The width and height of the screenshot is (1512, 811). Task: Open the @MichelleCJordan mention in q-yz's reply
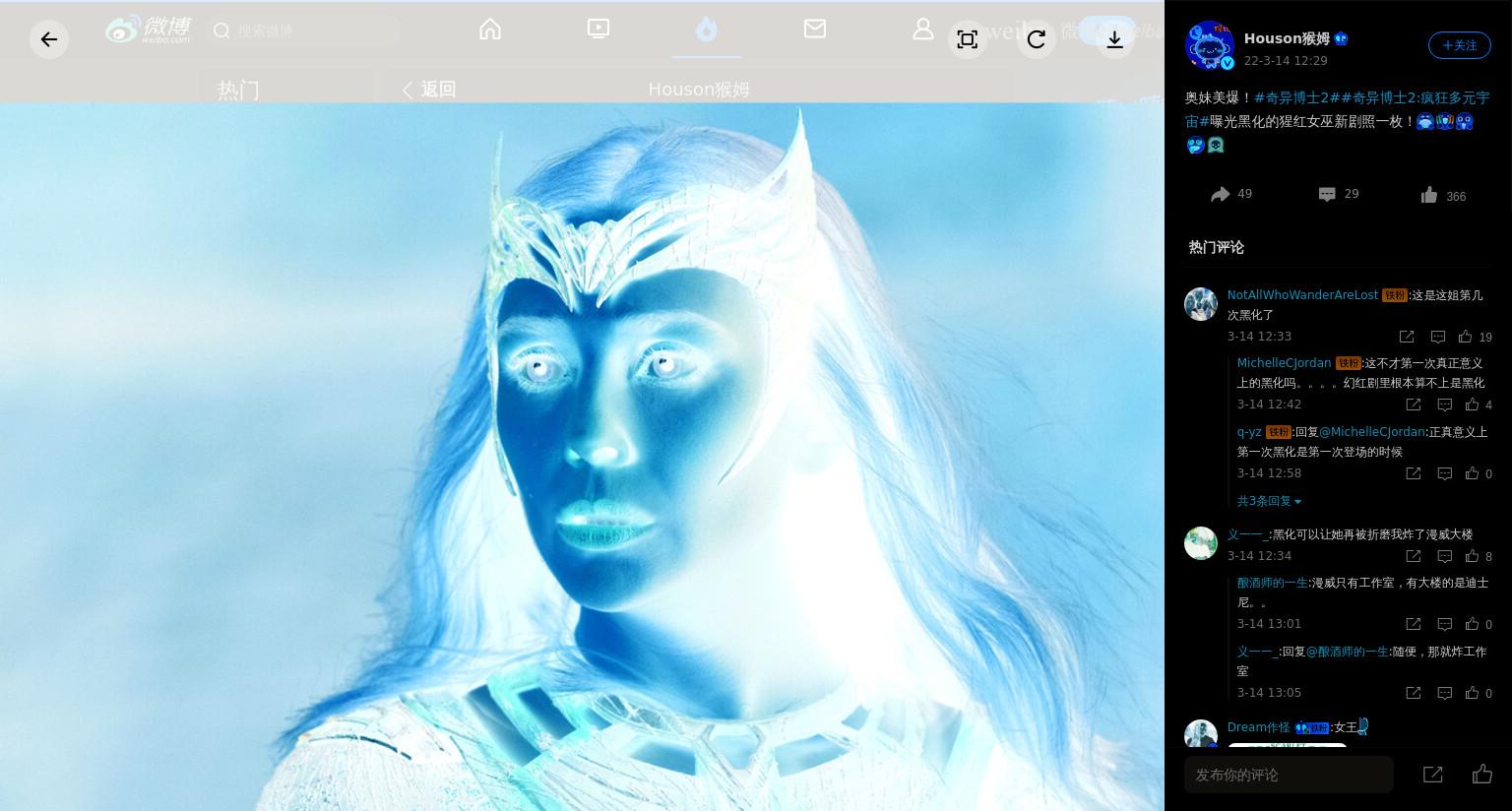(1372, 432)
